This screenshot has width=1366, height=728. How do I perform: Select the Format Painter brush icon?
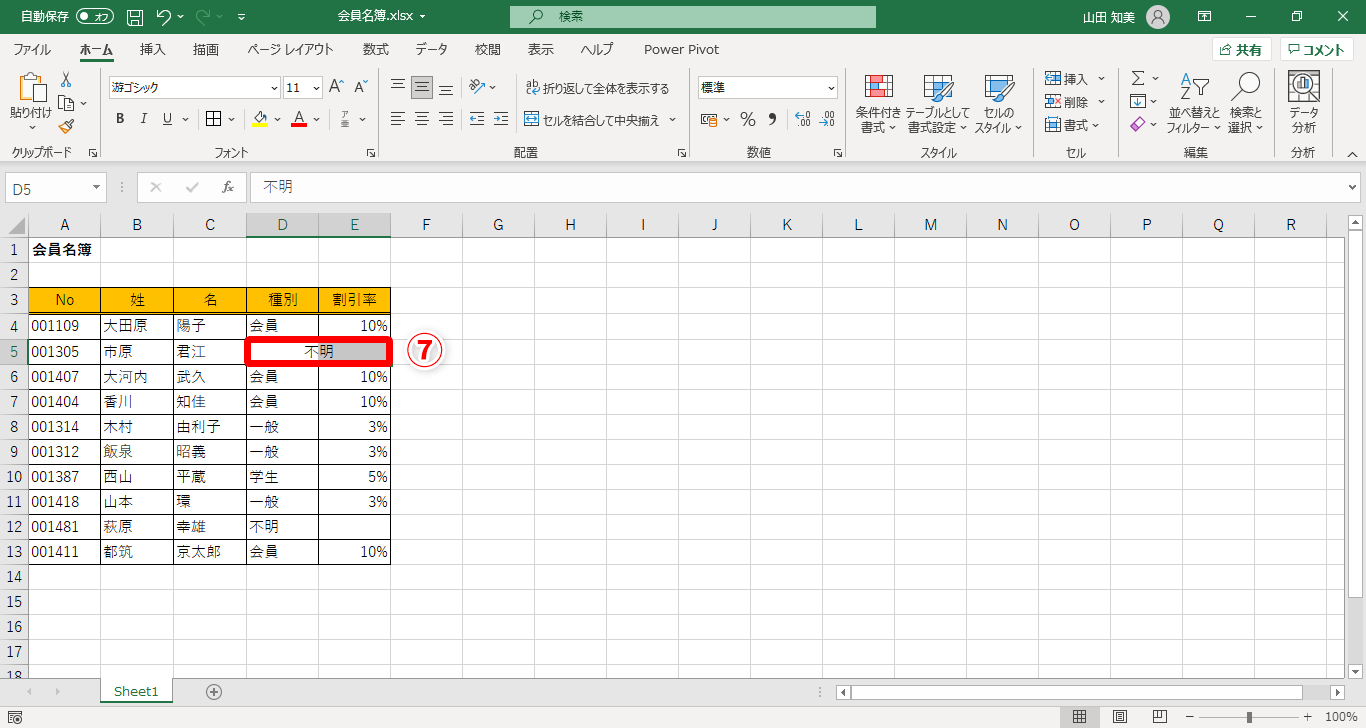pyautogui.click(x=66, y=126)
